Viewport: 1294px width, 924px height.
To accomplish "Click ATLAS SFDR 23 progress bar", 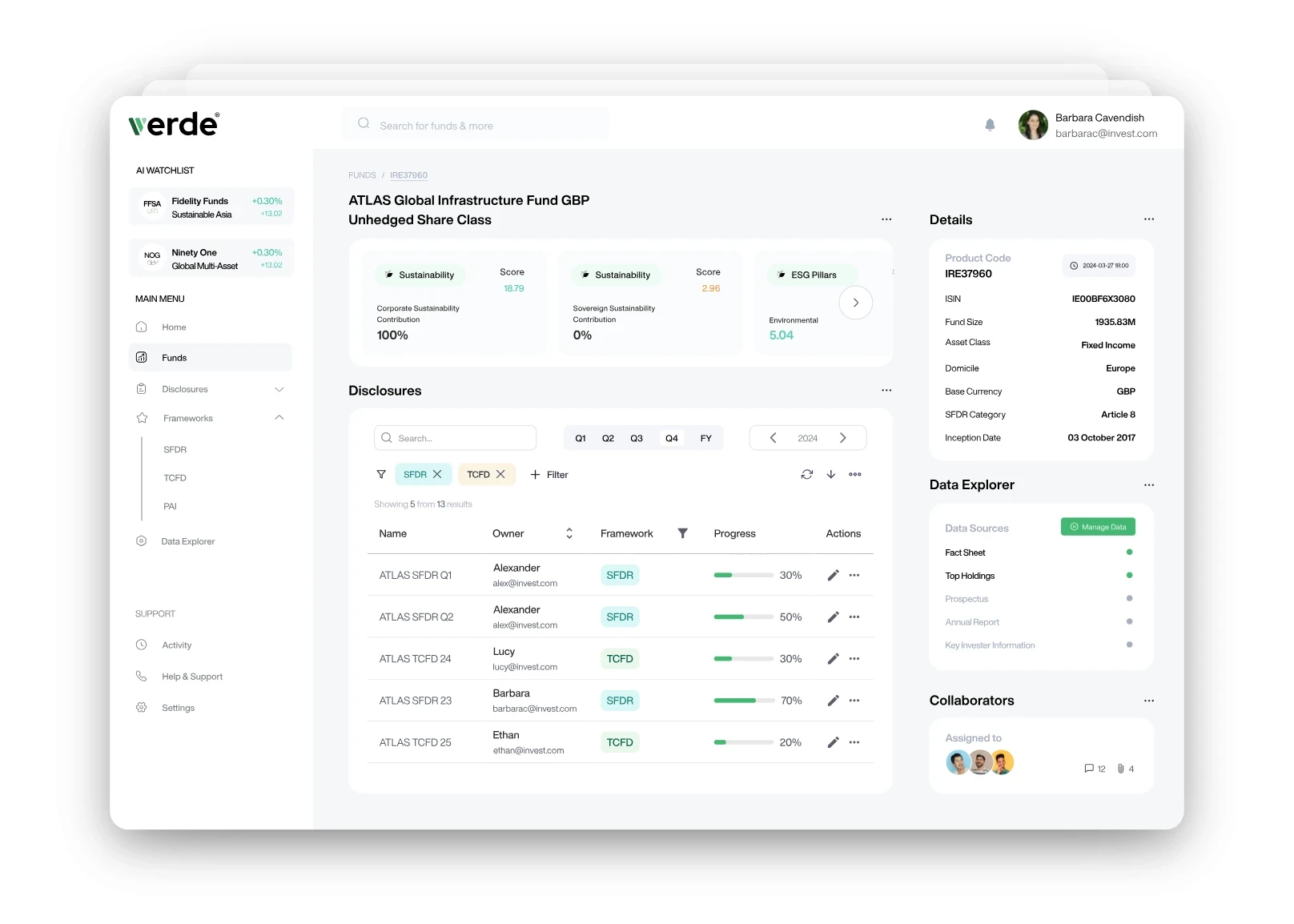I will [x=744, y=701].
